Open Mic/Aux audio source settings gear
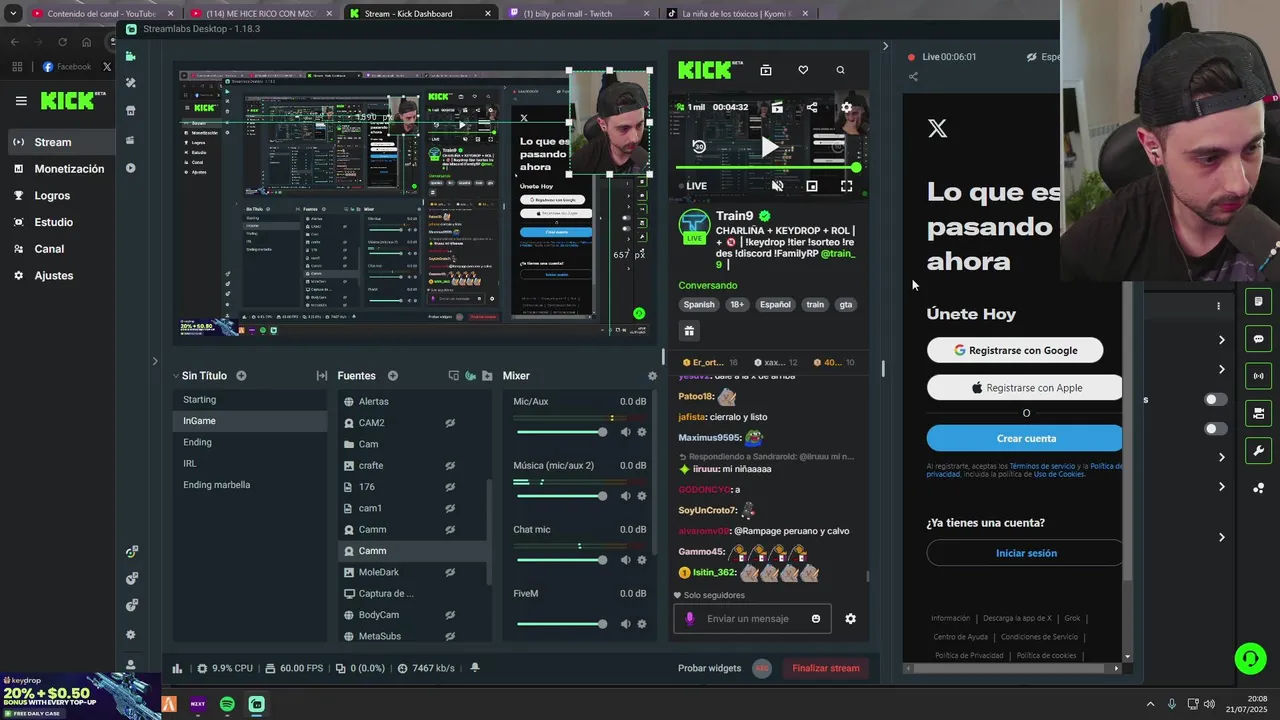 pyautogui.click(x=642, y=432)
